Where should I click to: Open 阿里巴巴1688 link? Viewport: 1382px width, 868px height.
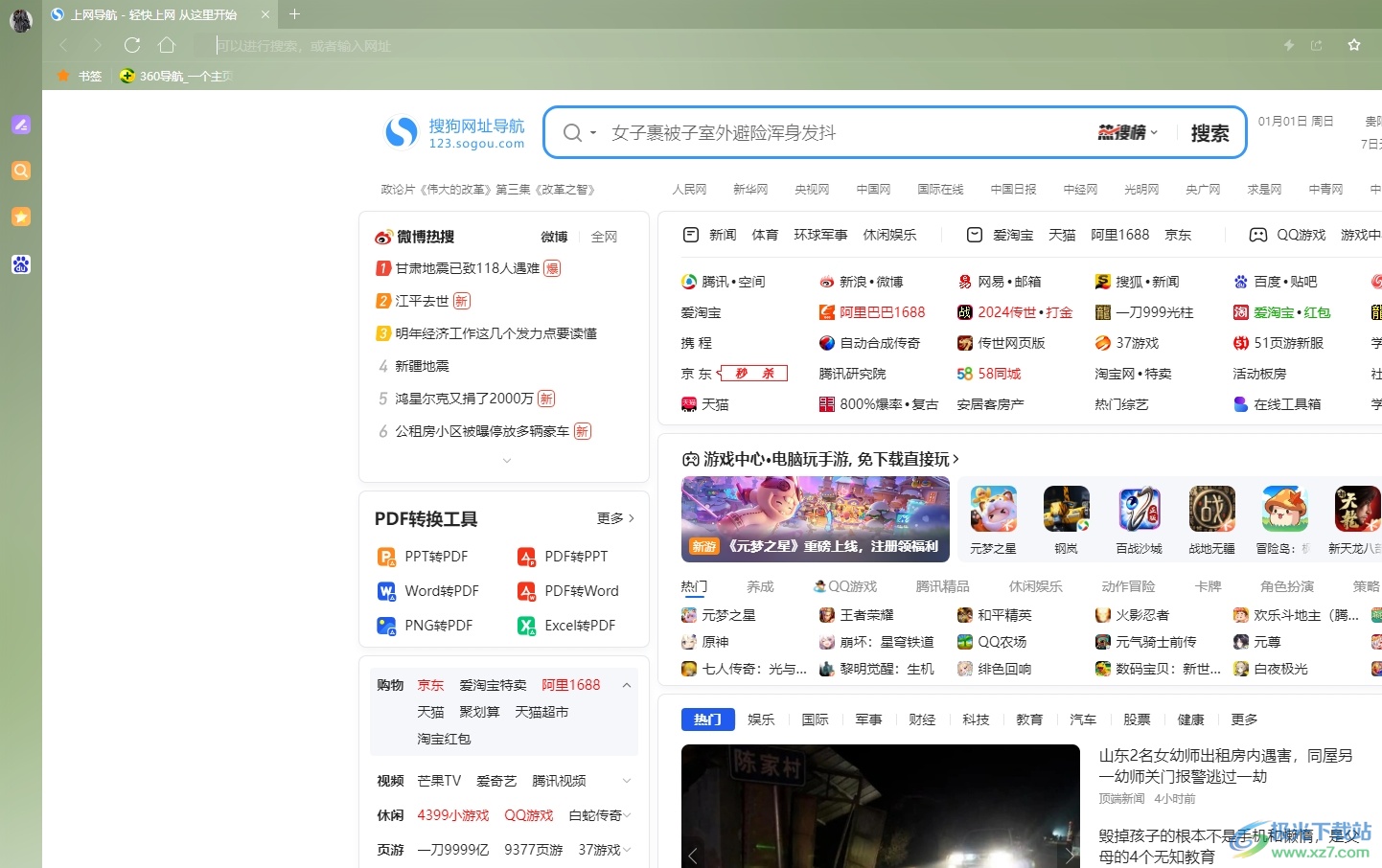pos(872,312)
